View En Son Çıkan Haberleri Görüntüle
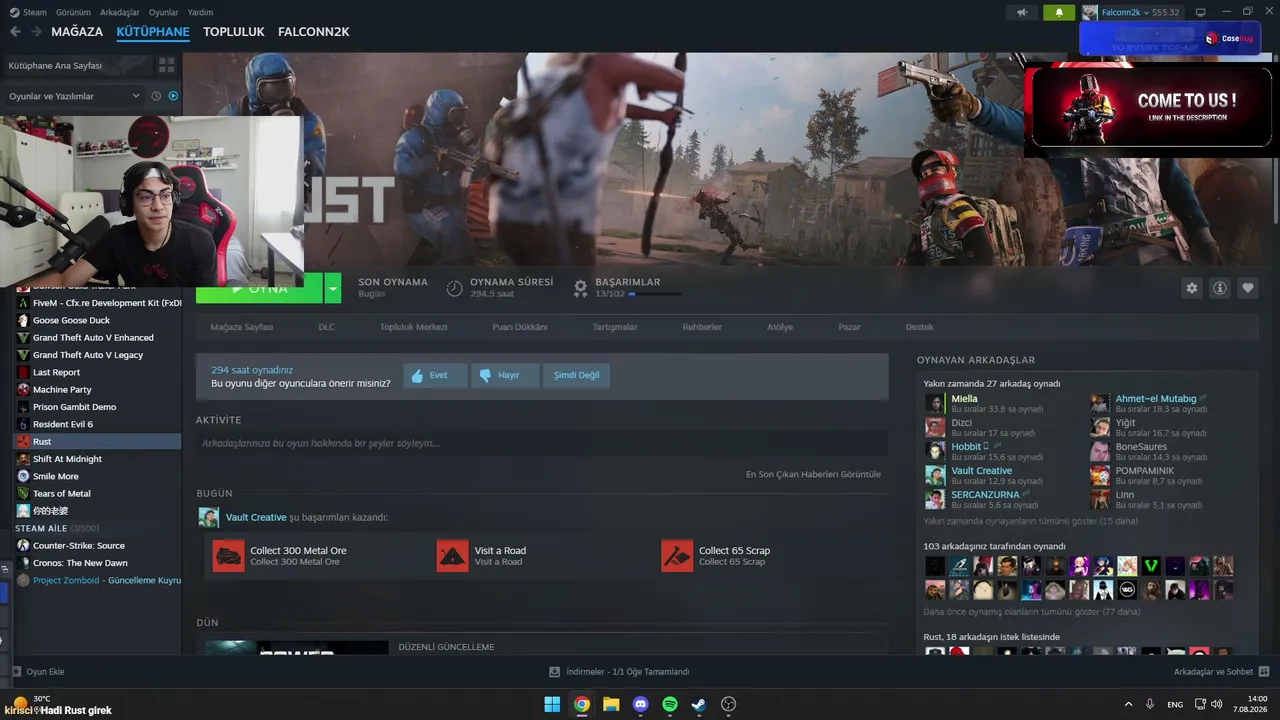1280x720 pixels. click(x=813, y=474)
